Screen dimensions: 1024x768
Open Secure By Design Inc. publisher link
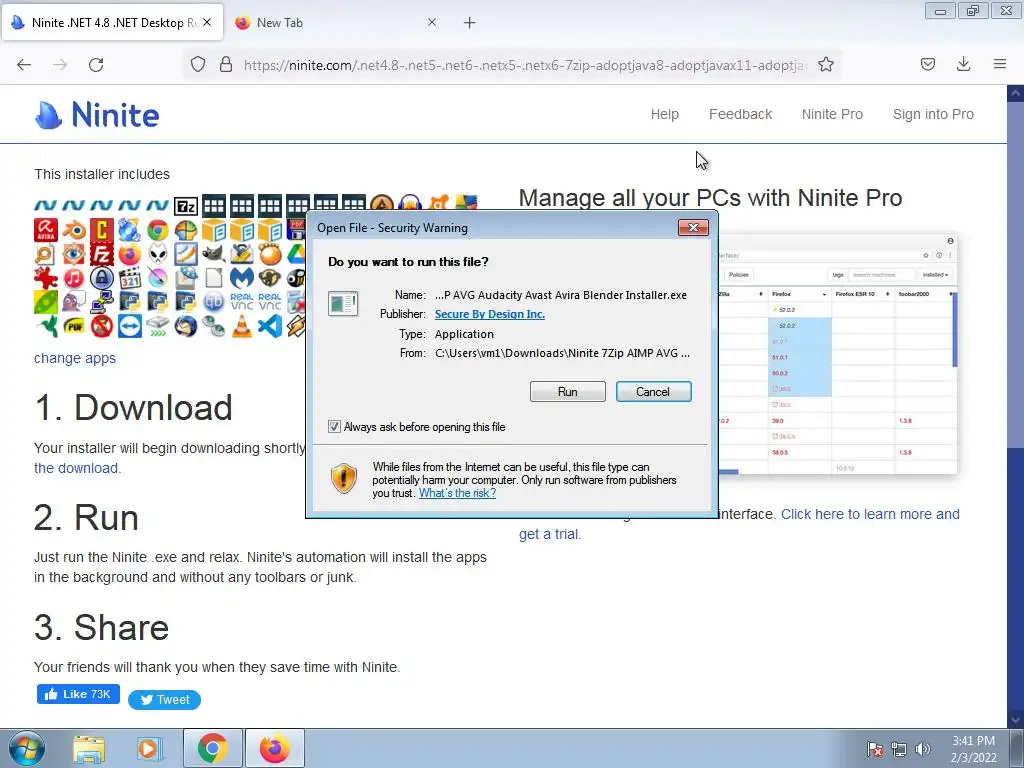[490, 314]
